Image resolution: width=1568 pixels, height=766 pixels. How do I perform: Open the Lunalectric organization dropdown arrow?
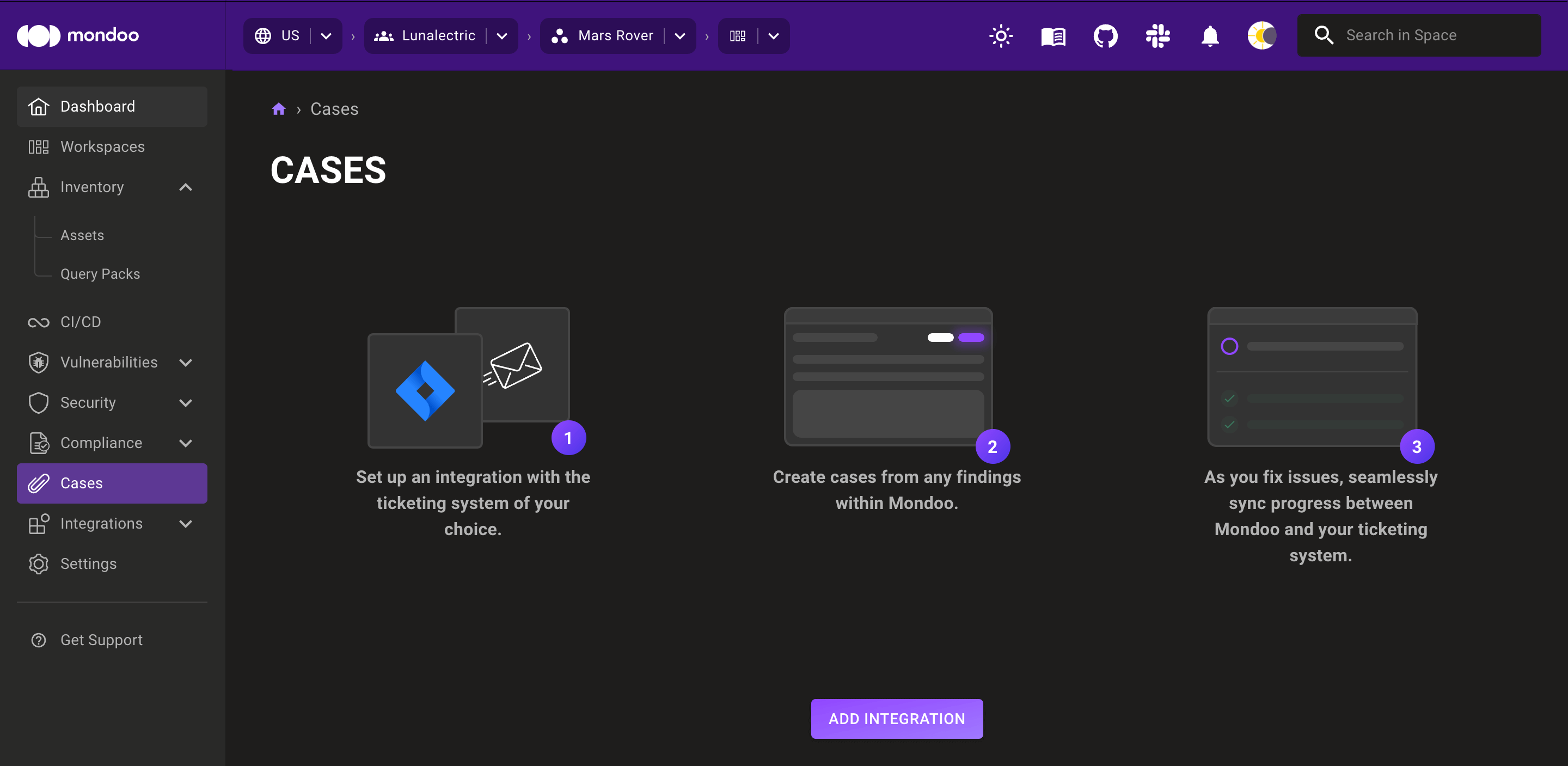click(502, 36)
